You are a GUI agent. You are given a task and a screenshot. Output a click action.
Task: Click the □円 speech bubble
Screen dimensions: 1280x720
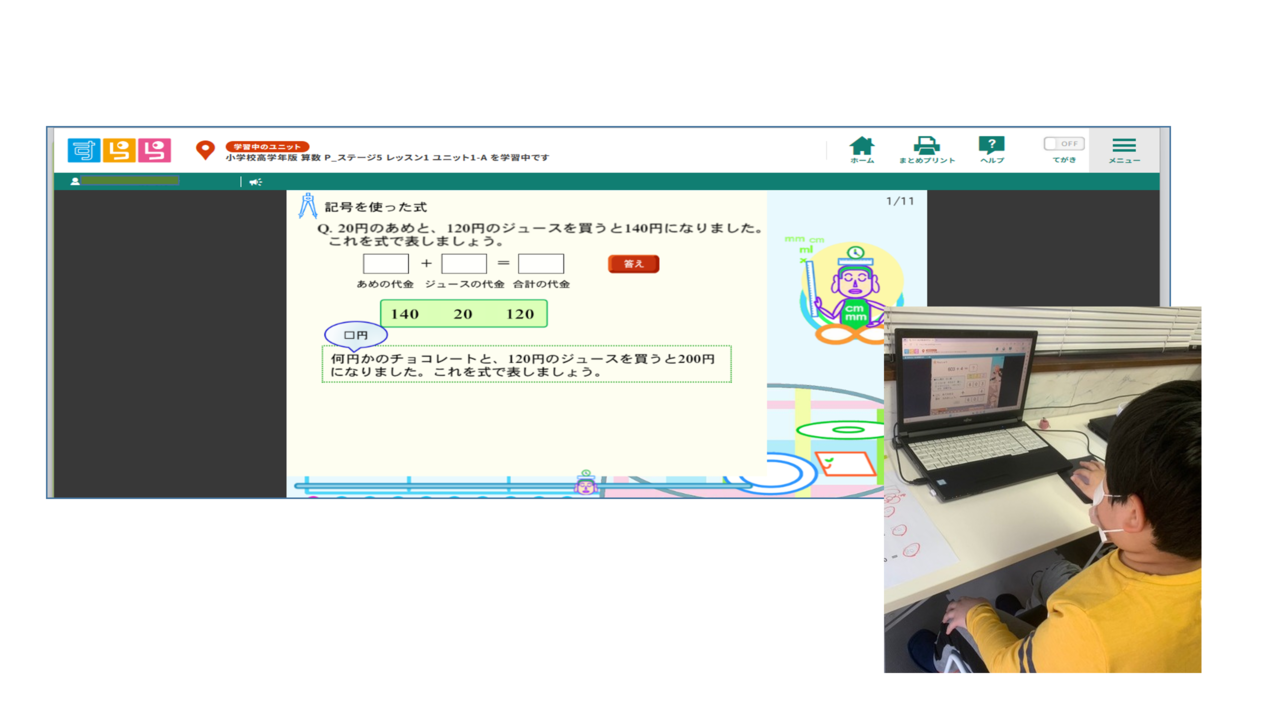click(x=356, y=335)
